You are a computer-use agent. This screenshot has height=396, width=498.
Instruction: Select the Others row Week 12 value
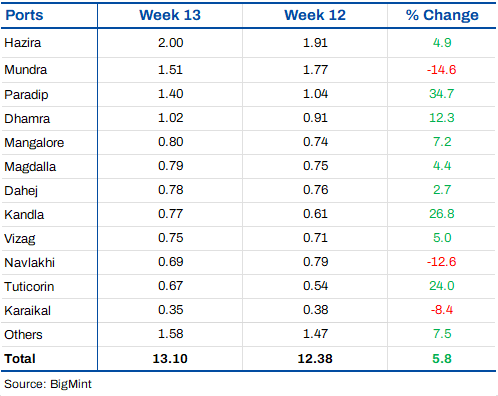(x=315, y=334)
